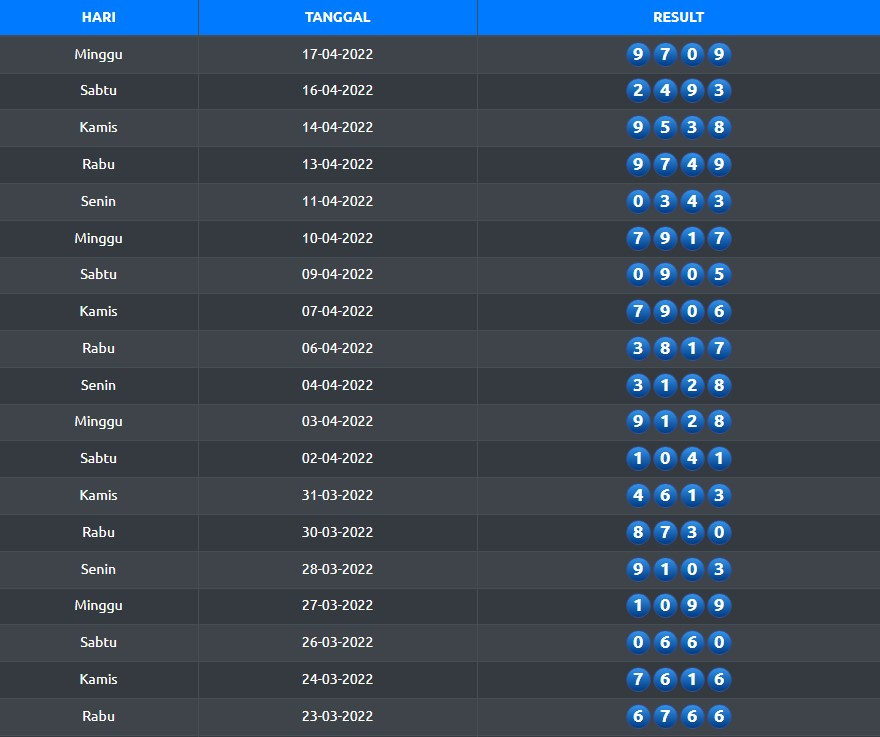Click the 6 ball in 07-04-2022 row

coord(719,312)
